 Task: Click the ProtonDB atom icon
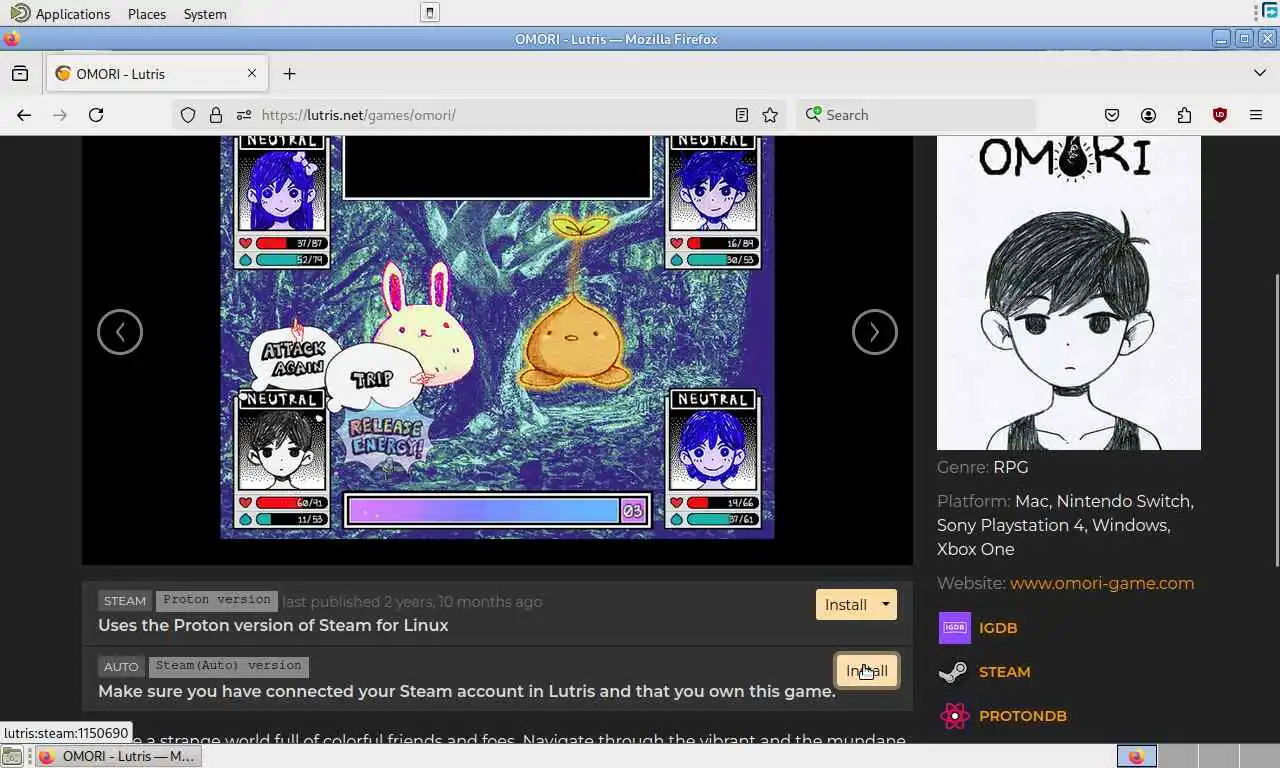tap(955, 716)
